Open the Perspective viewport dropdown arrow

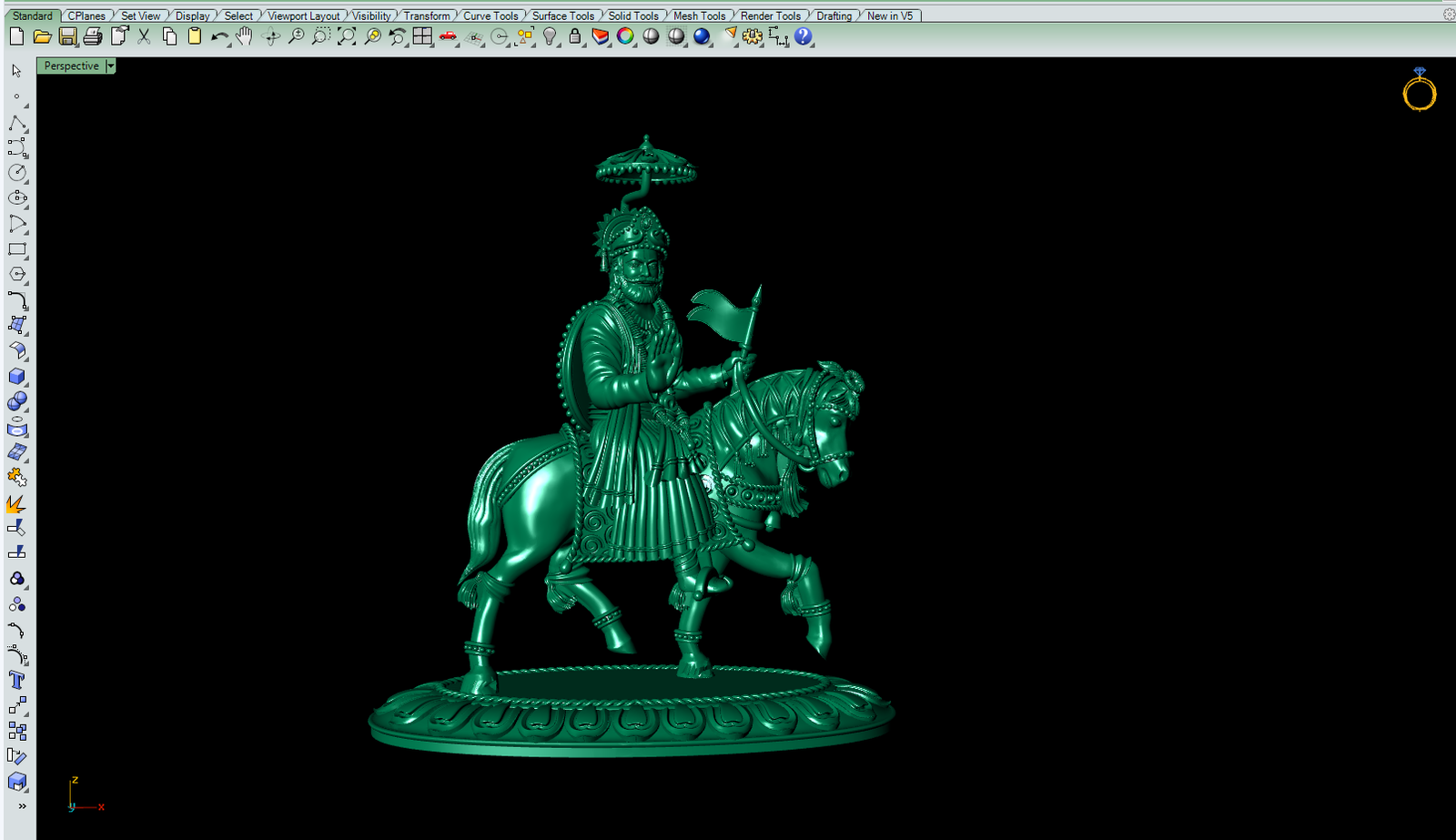110,66
